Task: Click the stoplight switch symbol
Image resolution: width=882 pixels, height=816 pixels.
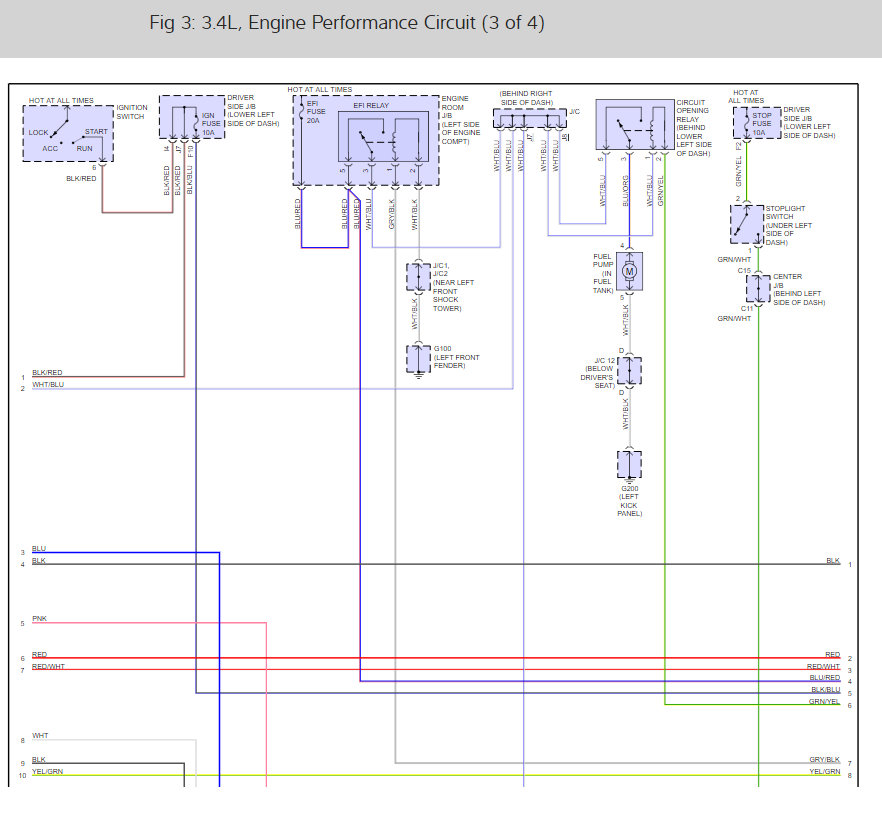Action: 746,225
